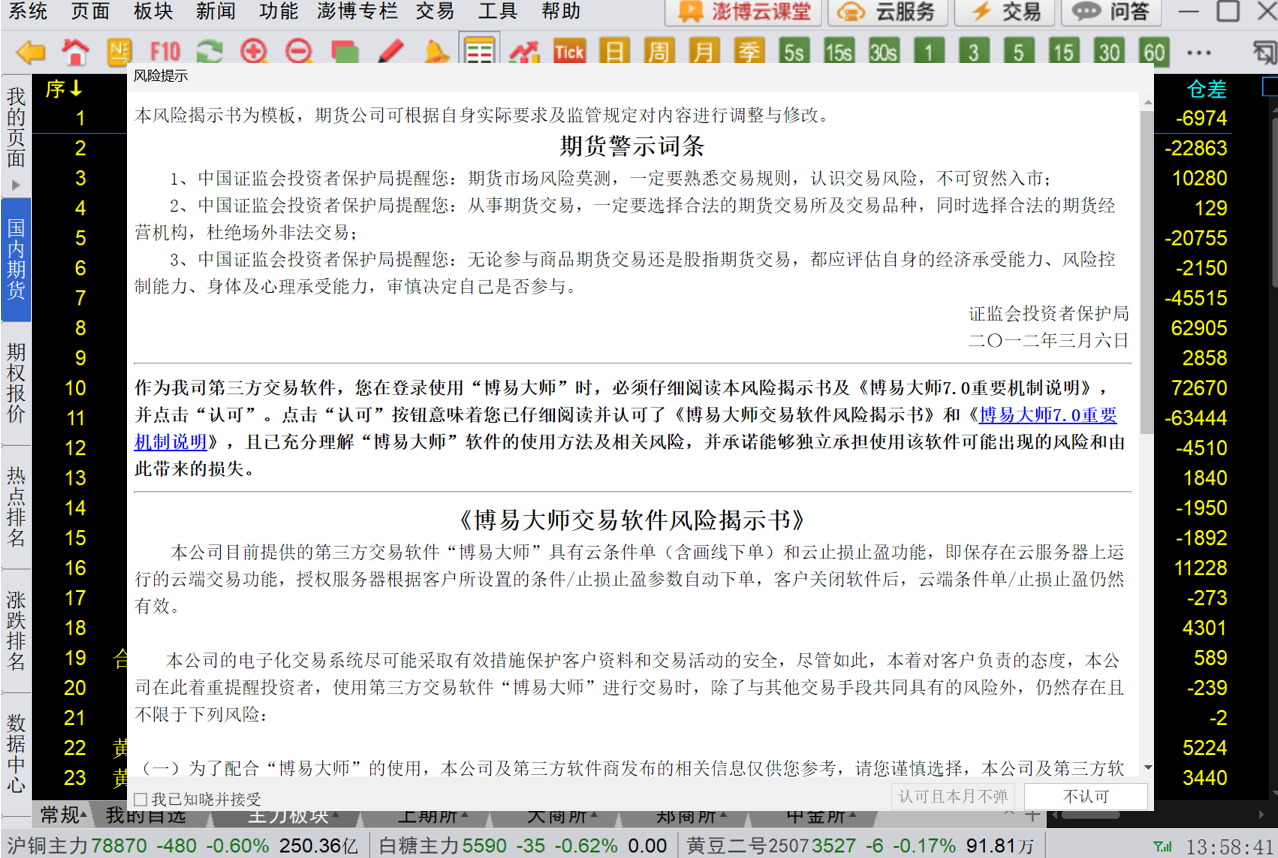Viewport: 1278px width, 858px height.
Task: Open the 博易大师7.0重要机制说明 link
Action: (1047, 415)
